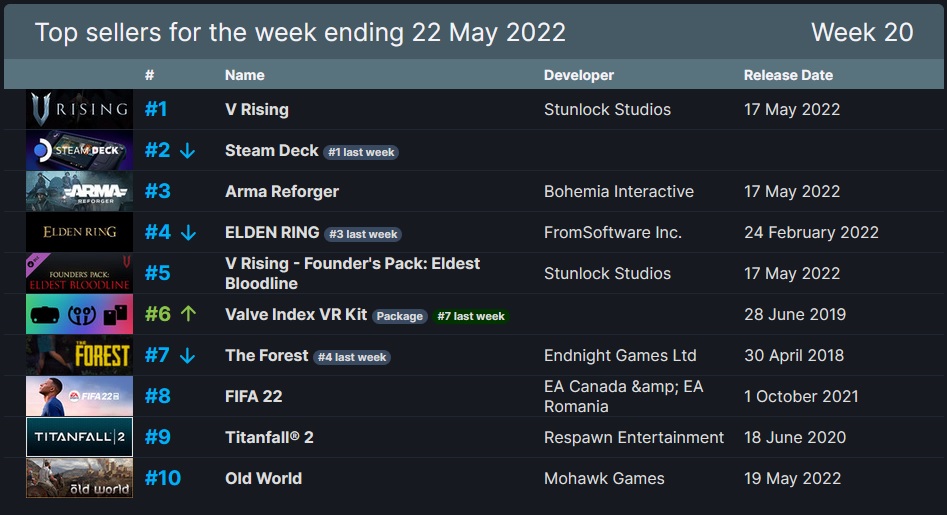
Task: Click the Package tag on Valve Index
Action: pos(400,316)
